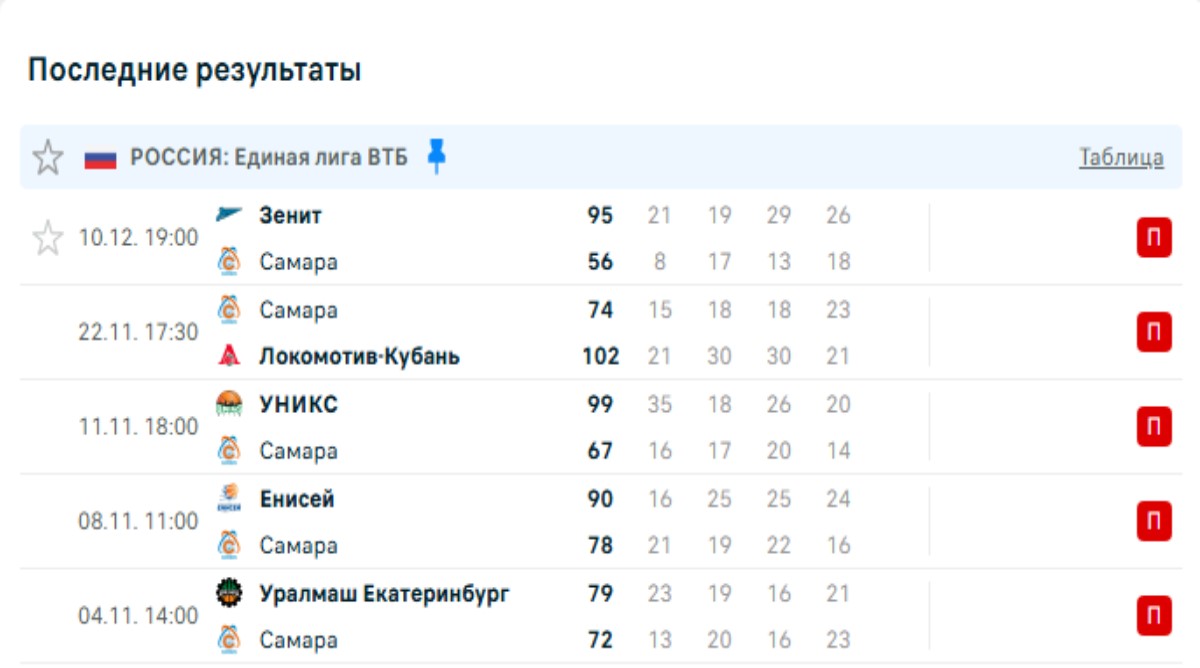The width and height of the screenshot is (1200, 668).
Task: Open match dated 08.11. 11:00
Action: pos(138,522)
